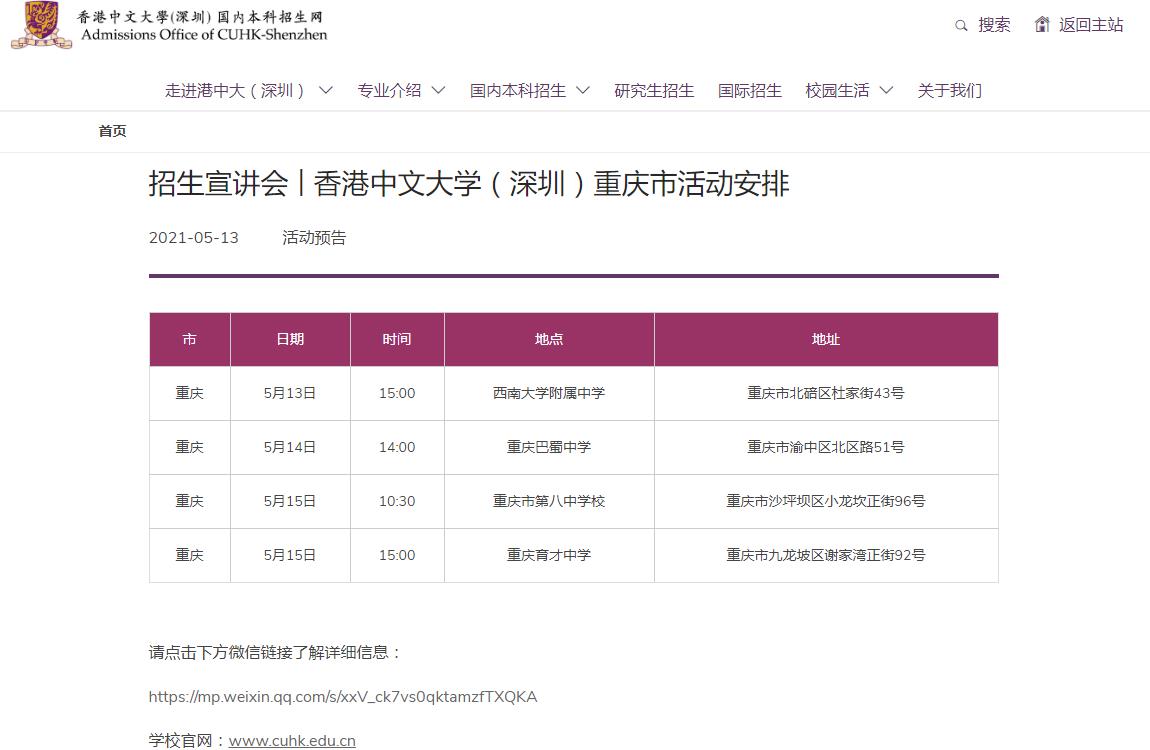Click the 时间 column header

[397, 339]
